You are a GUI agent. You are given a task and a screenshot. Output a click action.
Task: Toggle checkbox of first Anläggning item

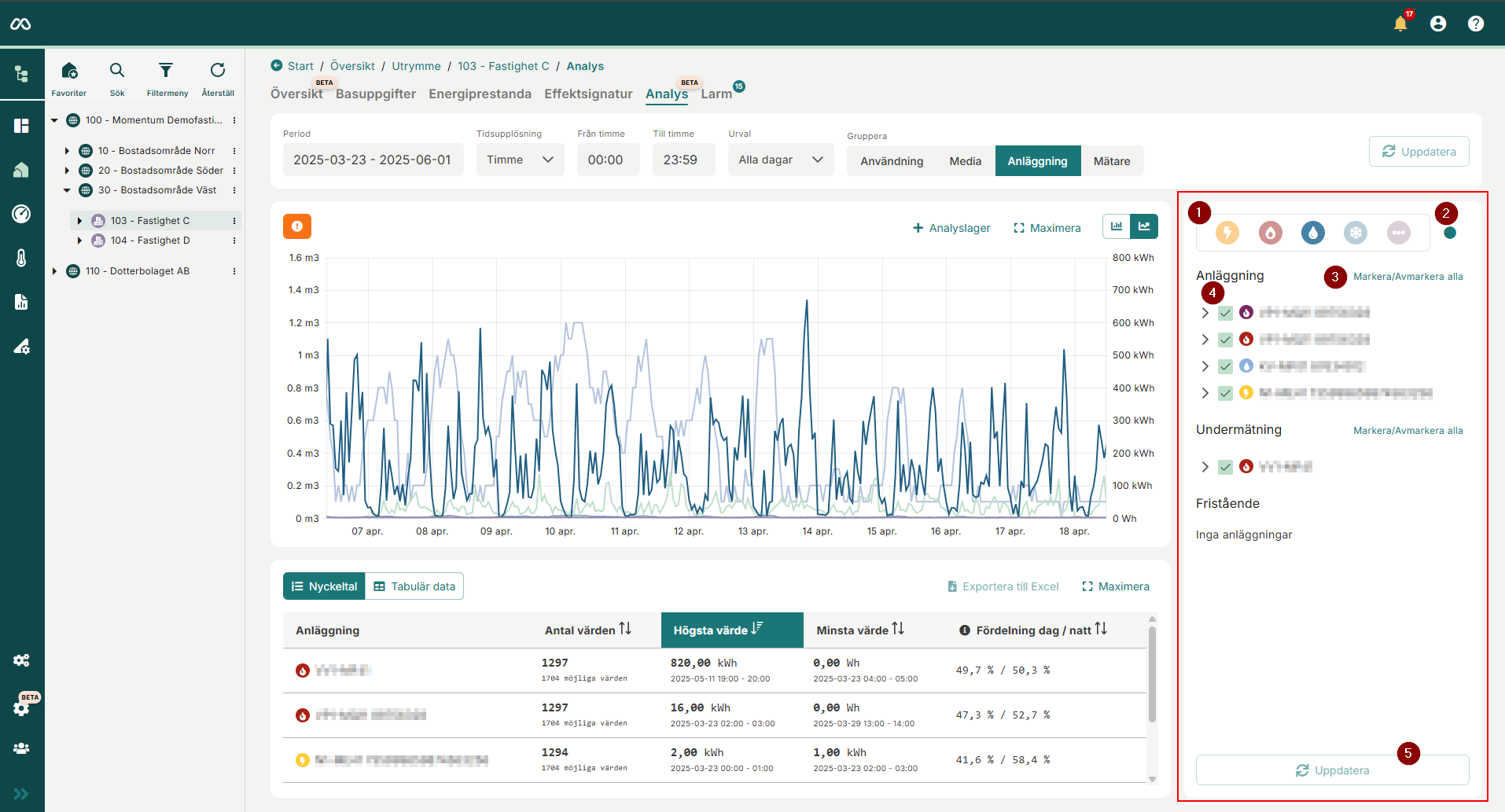(x=1225, y=313)
